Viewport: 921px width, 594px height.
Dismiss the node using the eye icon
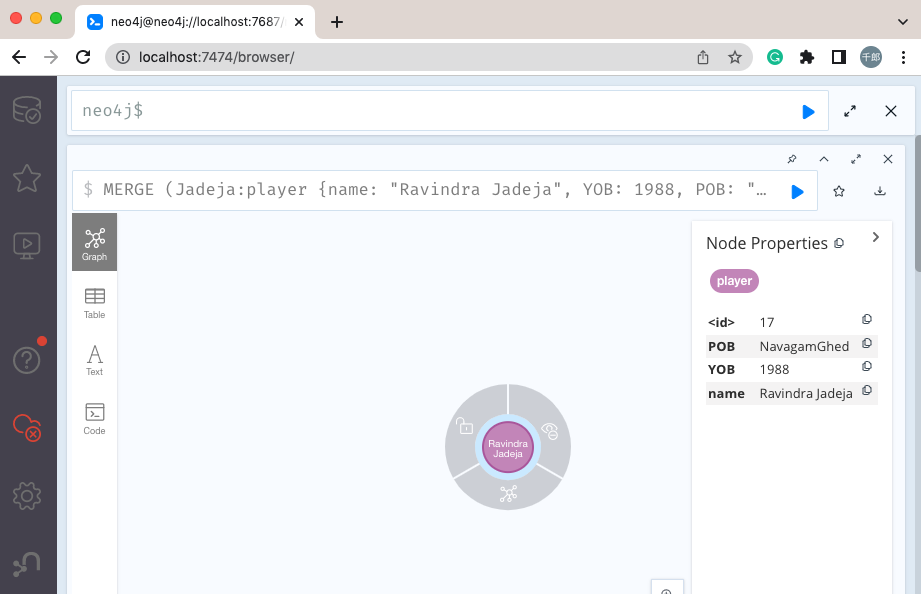tap(550, 431)
